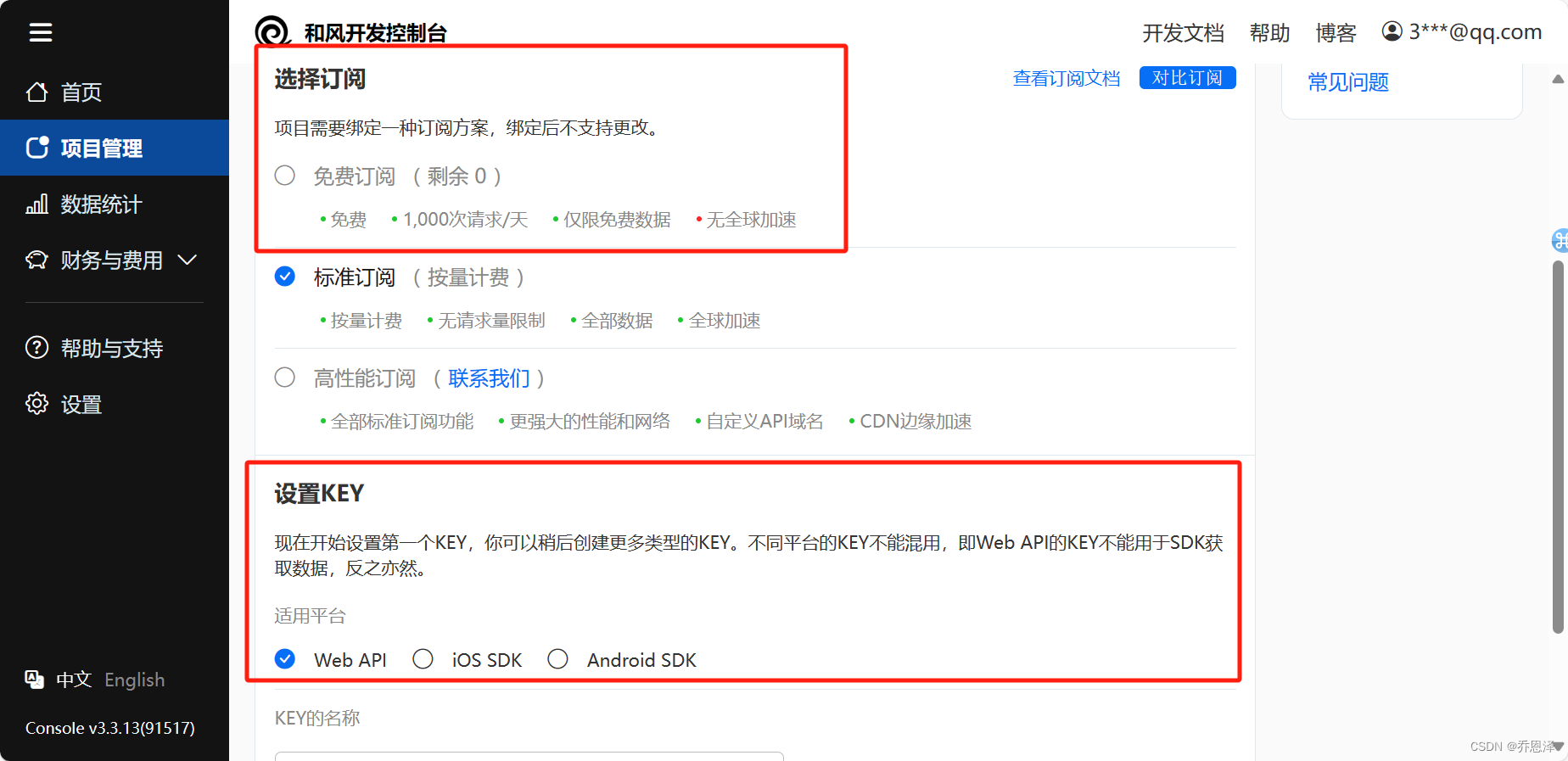Screen dimensions: 1568x761
Task: Open 项目管理 in sidebar
Action: click(115, 148)
